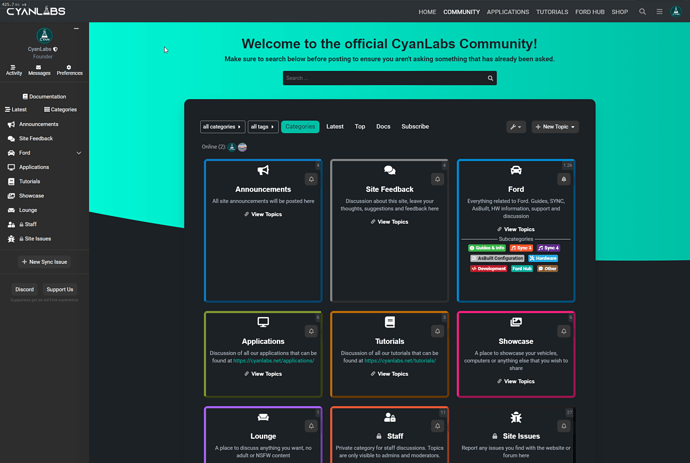Toggle notification bell on Showcase card

pos(564,331)
